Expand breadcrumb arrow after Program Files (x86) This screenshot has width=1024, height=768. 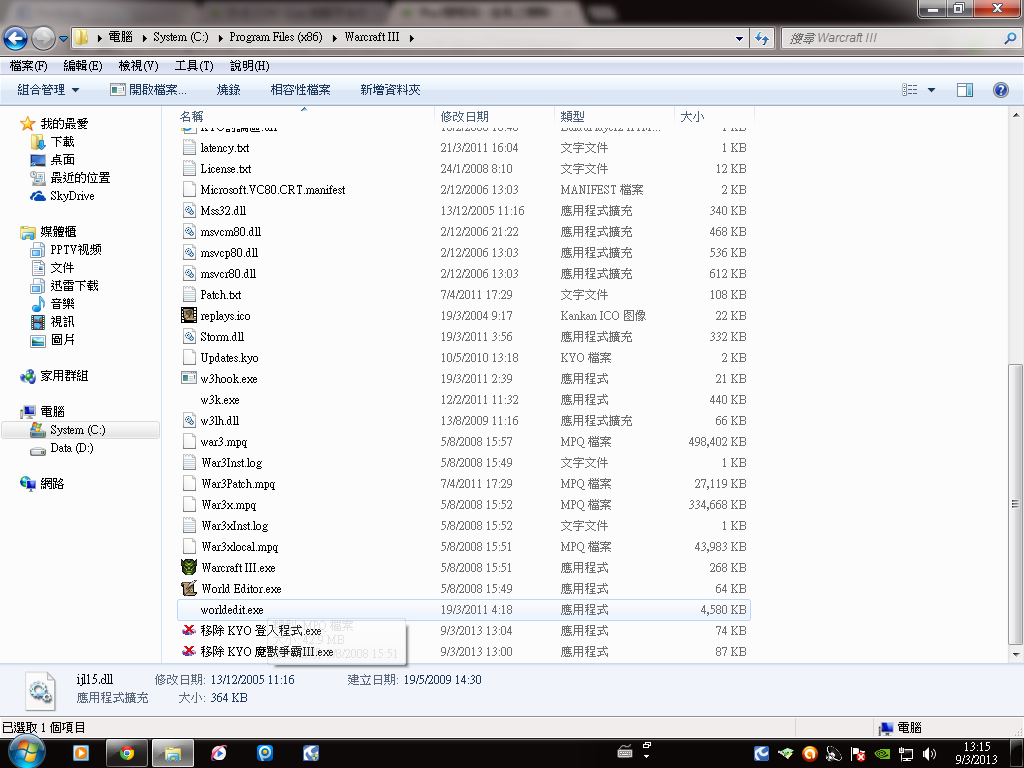(x=334, y=38)
